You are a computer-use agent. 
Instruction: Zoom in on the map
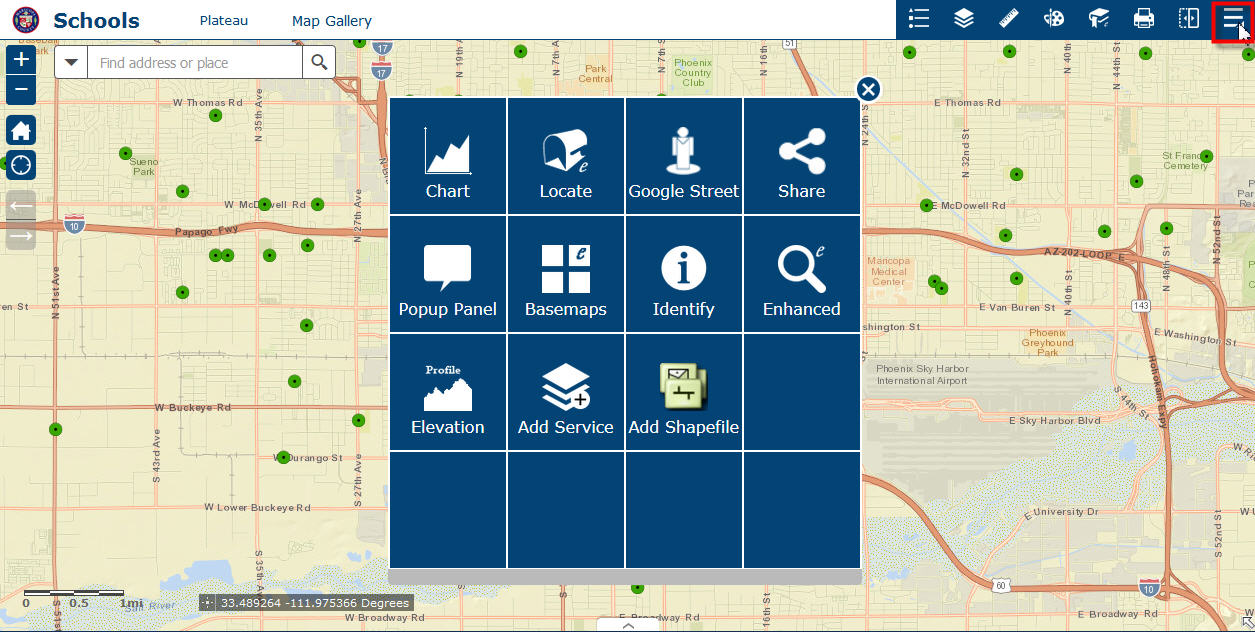[x=21, y=60]
